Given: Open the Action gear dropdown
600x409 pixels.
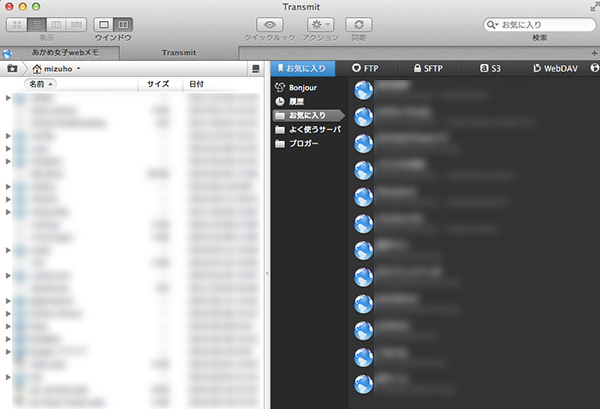Looking at the screenshot, I should (321, 25).
